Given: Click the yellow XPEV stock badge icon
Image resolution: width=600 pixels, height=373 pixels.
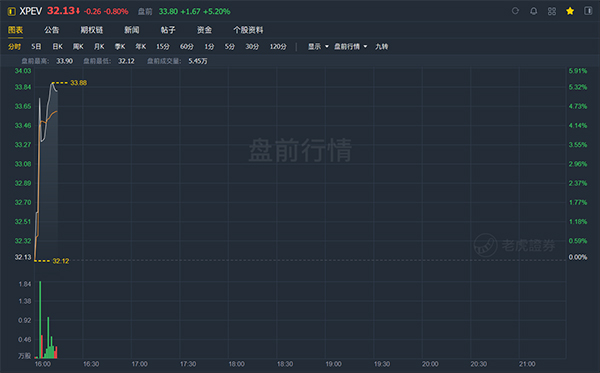Looking at the screenshot, I should (11, 11).
